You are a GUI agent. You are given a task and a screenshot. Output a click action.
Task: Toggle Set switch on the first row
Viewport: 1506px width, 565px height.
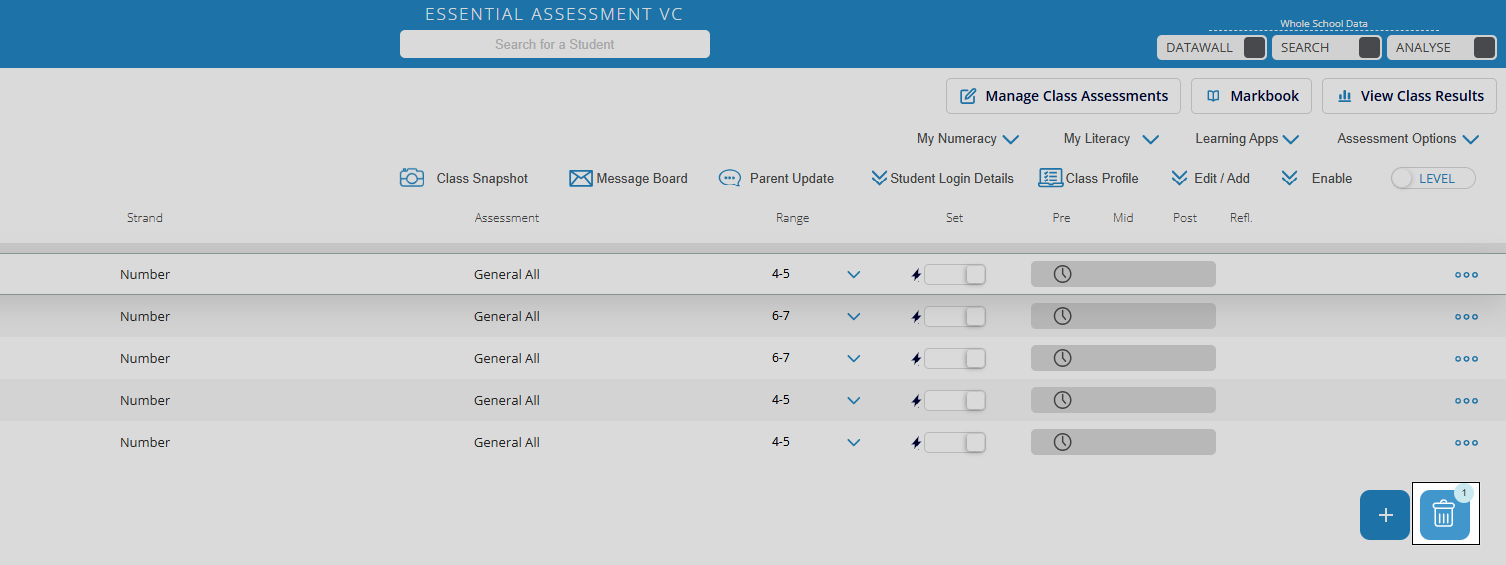coord(955,274)
